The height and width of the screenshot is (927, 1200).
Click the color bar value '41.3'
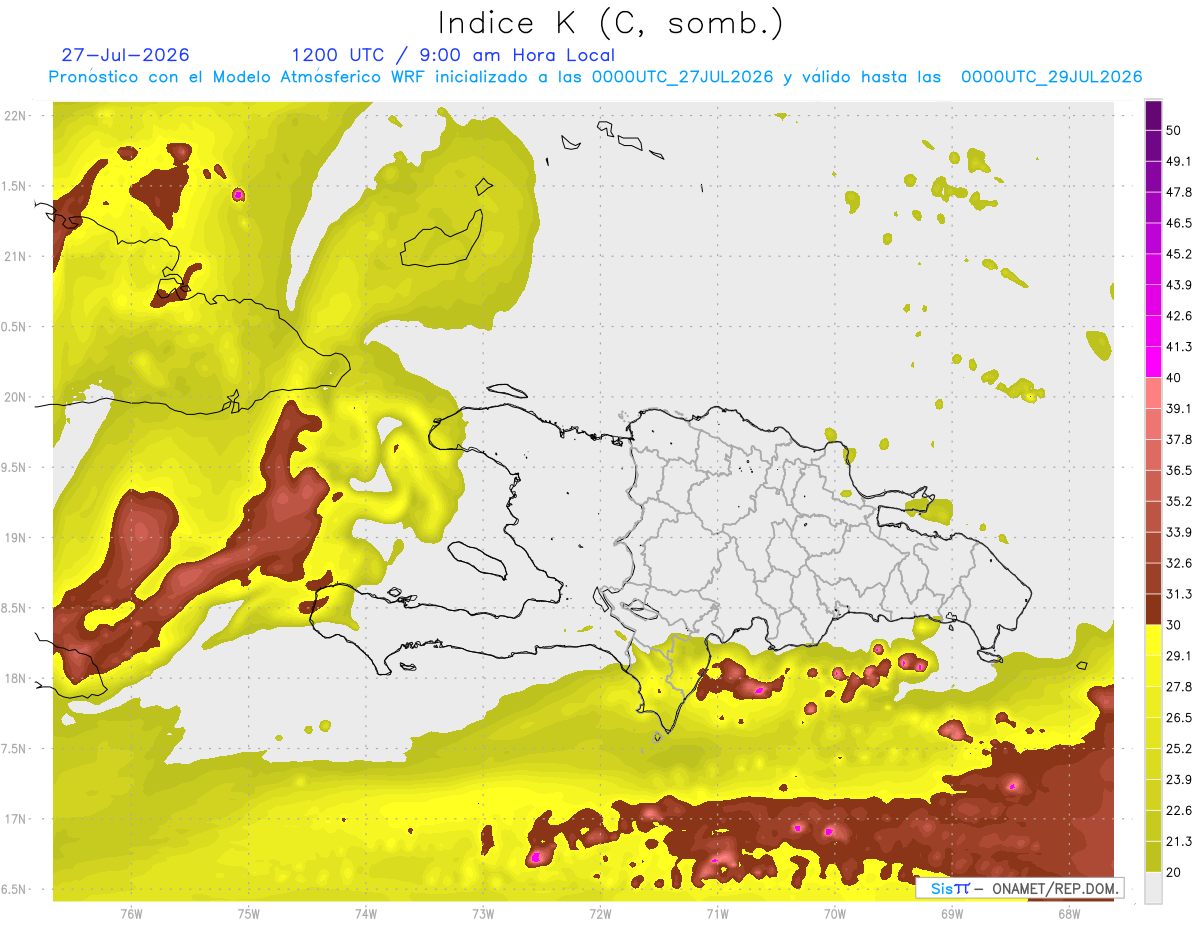[x=1179, y=347]
